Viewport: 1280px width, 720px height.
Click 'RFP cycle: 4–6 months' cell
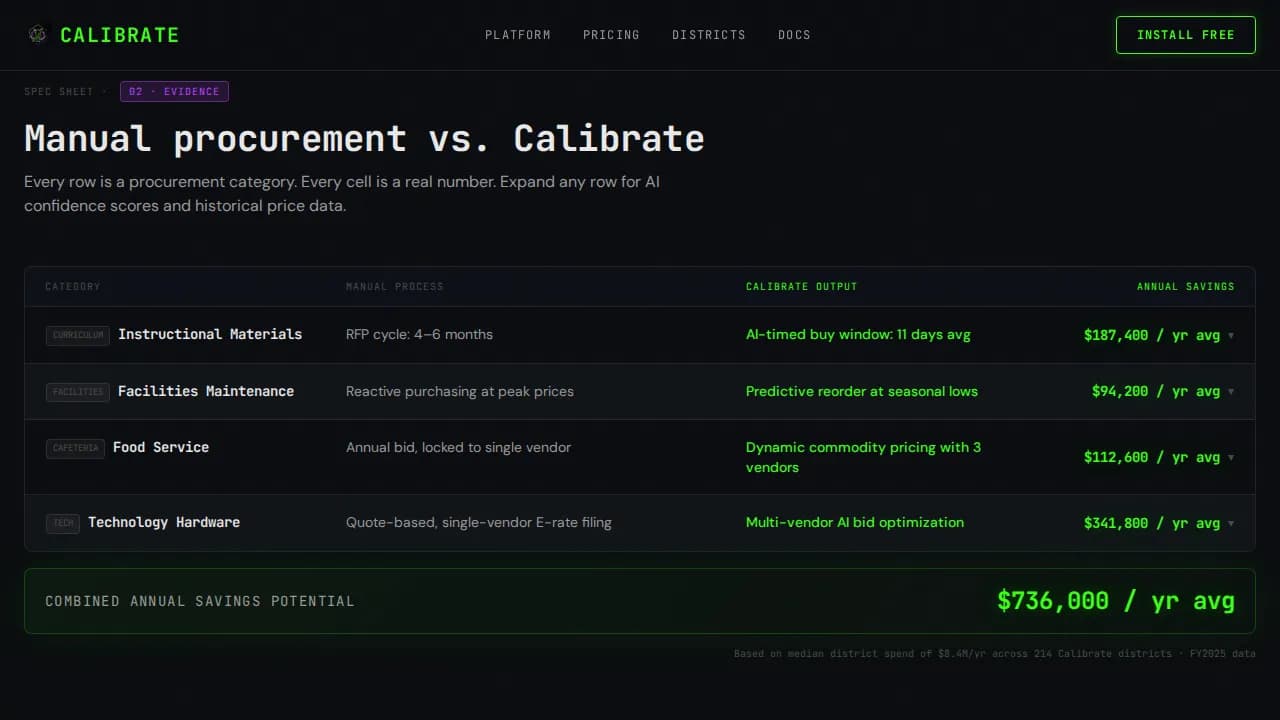[419, 334]
